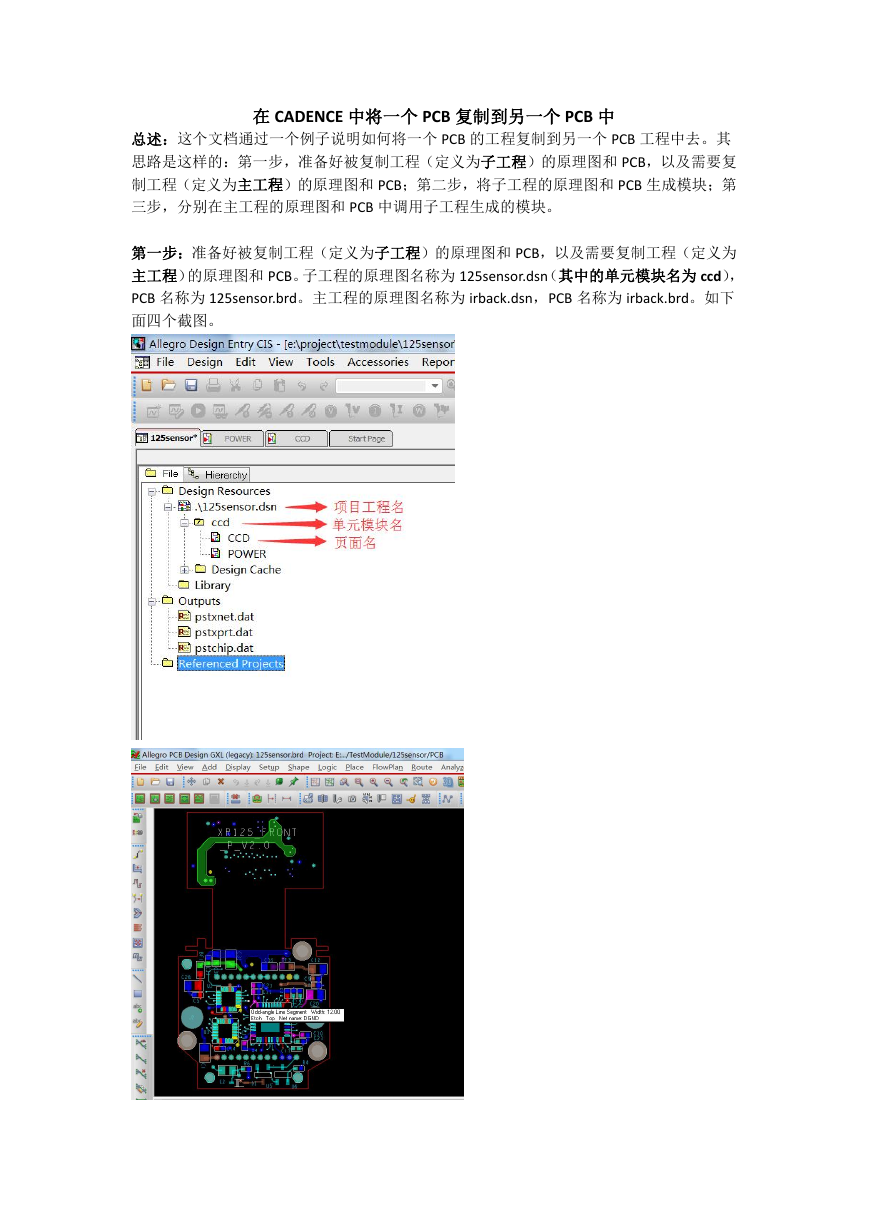Open the Tools menu
This screenshot has width=869, height=1228.
[x=320, y=362]
